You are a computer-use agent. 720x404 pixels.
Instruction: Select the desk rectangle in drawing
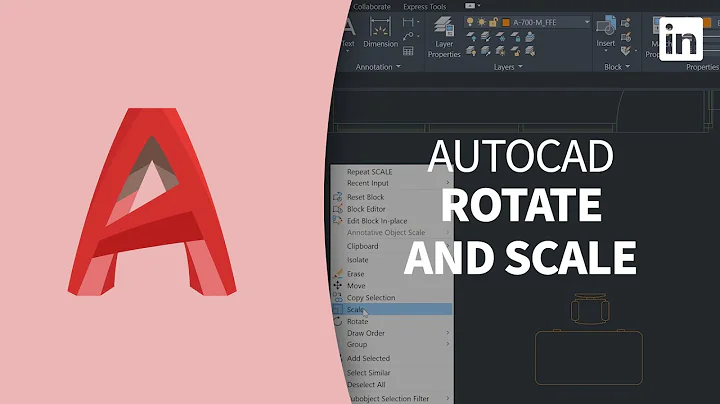tap(589, 357)
